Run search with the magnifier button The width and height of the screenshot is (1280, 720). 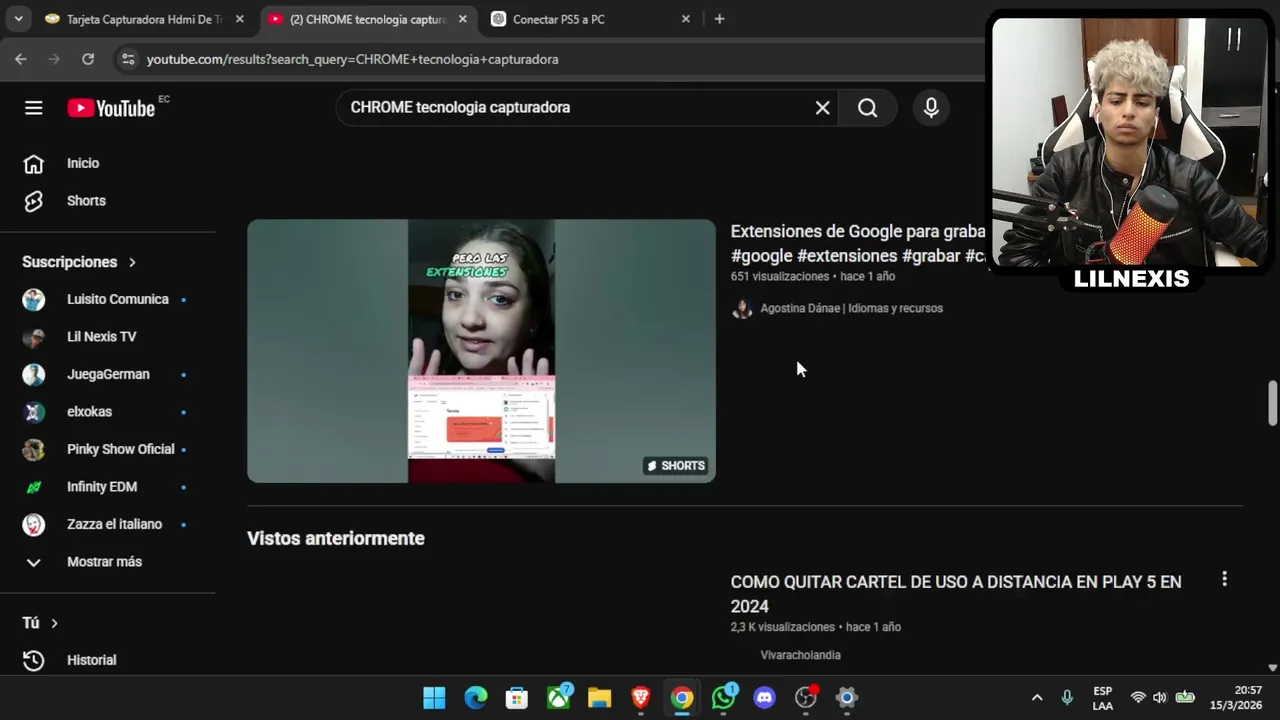pos(867,108)
